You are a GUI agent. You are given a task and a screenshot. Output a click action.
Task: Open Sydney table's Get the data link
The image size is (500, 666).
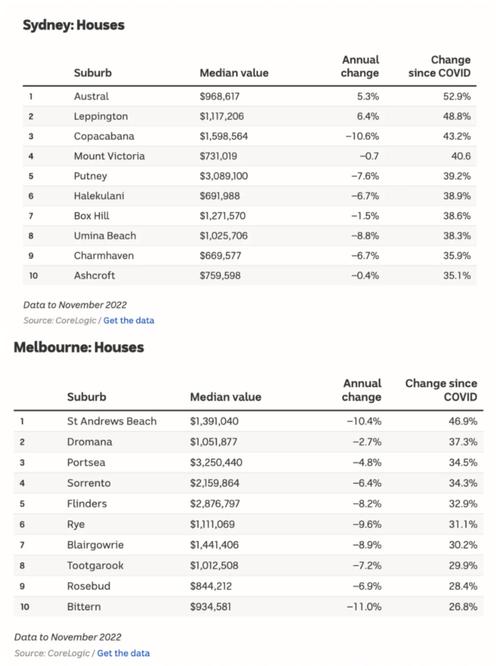pyautogui.click(x=128, y=320)
